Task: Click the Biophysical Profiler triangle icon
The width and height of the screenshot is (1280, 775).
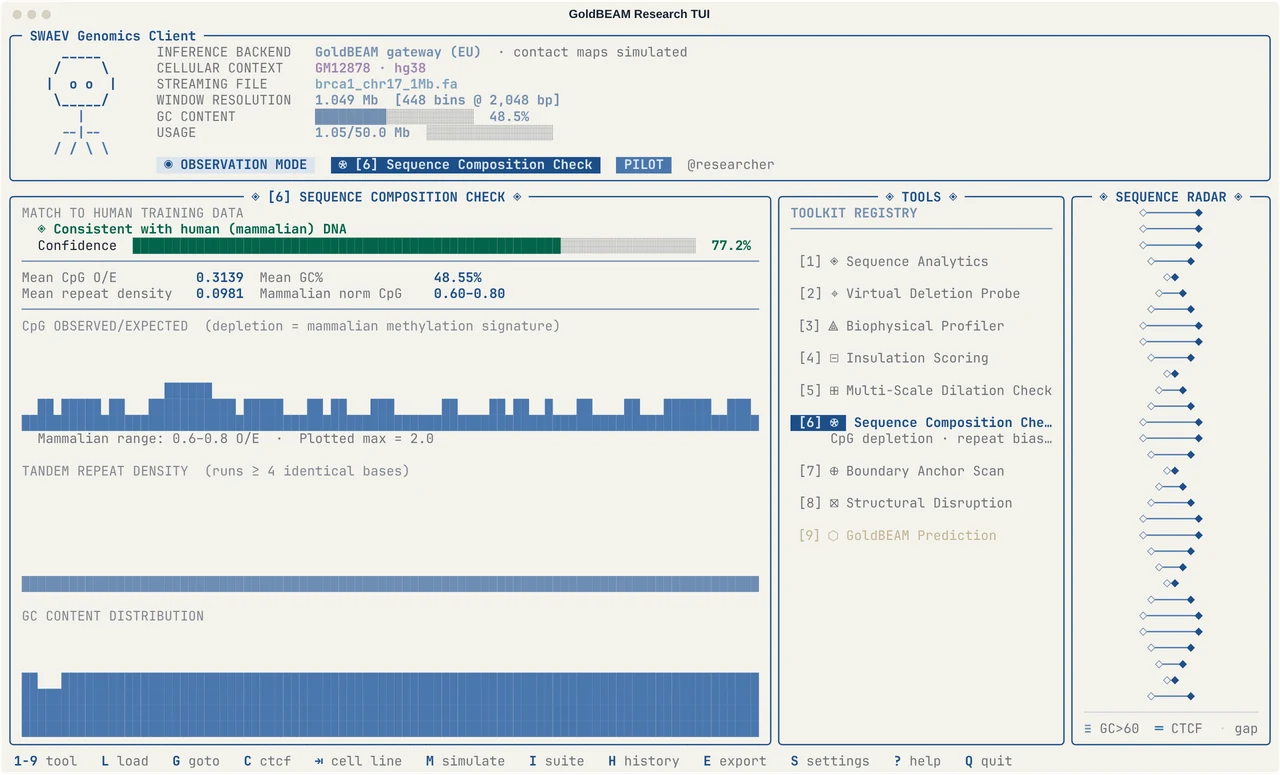Action: coord(834,326)
